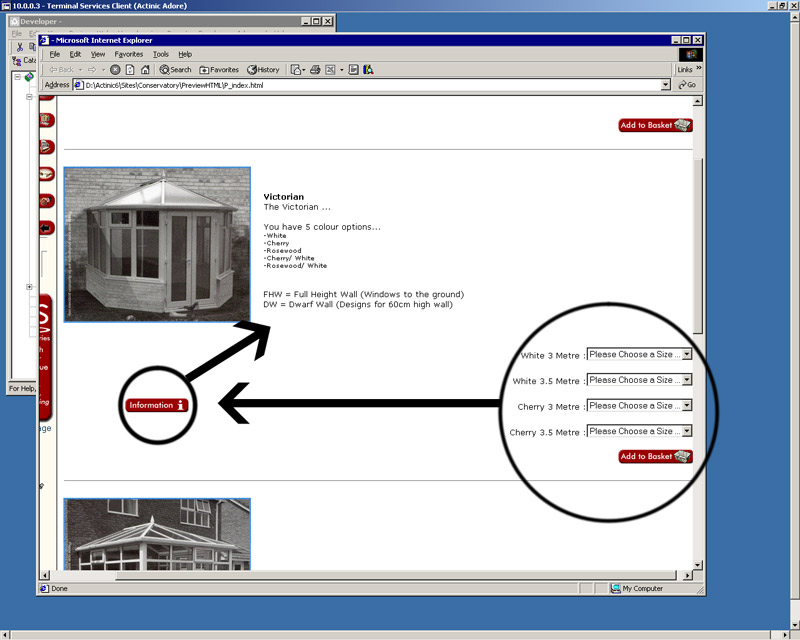Open the Tools menu
The height and width of the screenshot is (640, 800).
coord(160,54)
